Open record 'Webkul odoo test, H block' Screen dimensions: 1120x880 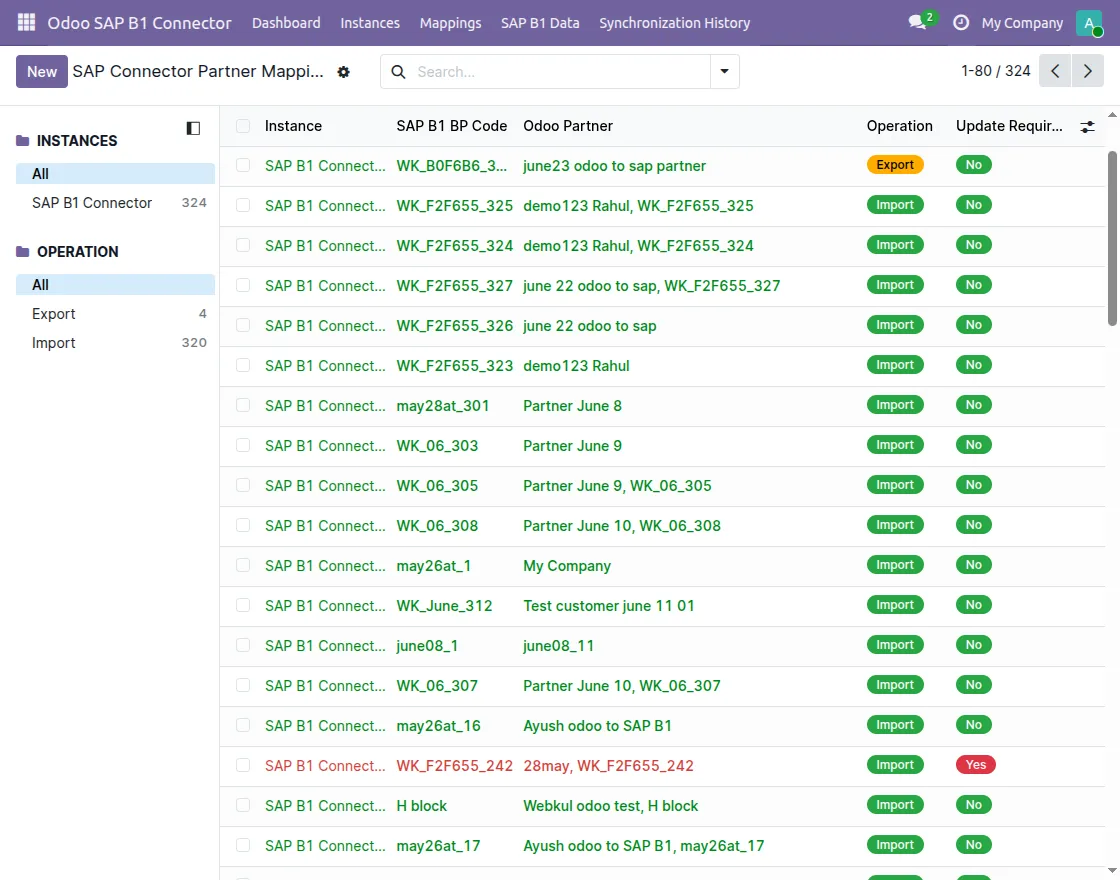(x=611, y=806)
